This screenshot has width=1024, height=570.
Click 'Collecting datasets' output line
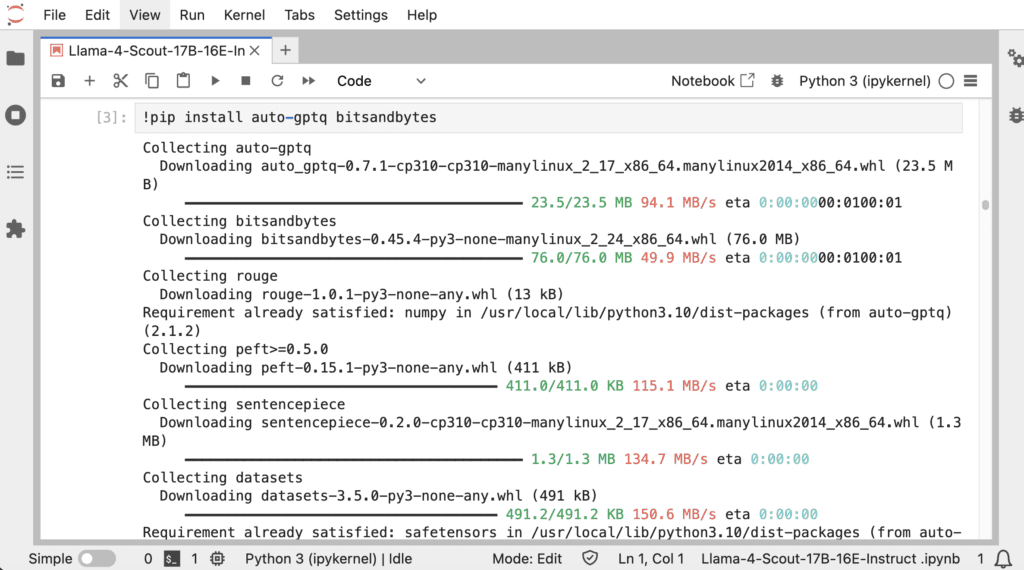[223, 477]
